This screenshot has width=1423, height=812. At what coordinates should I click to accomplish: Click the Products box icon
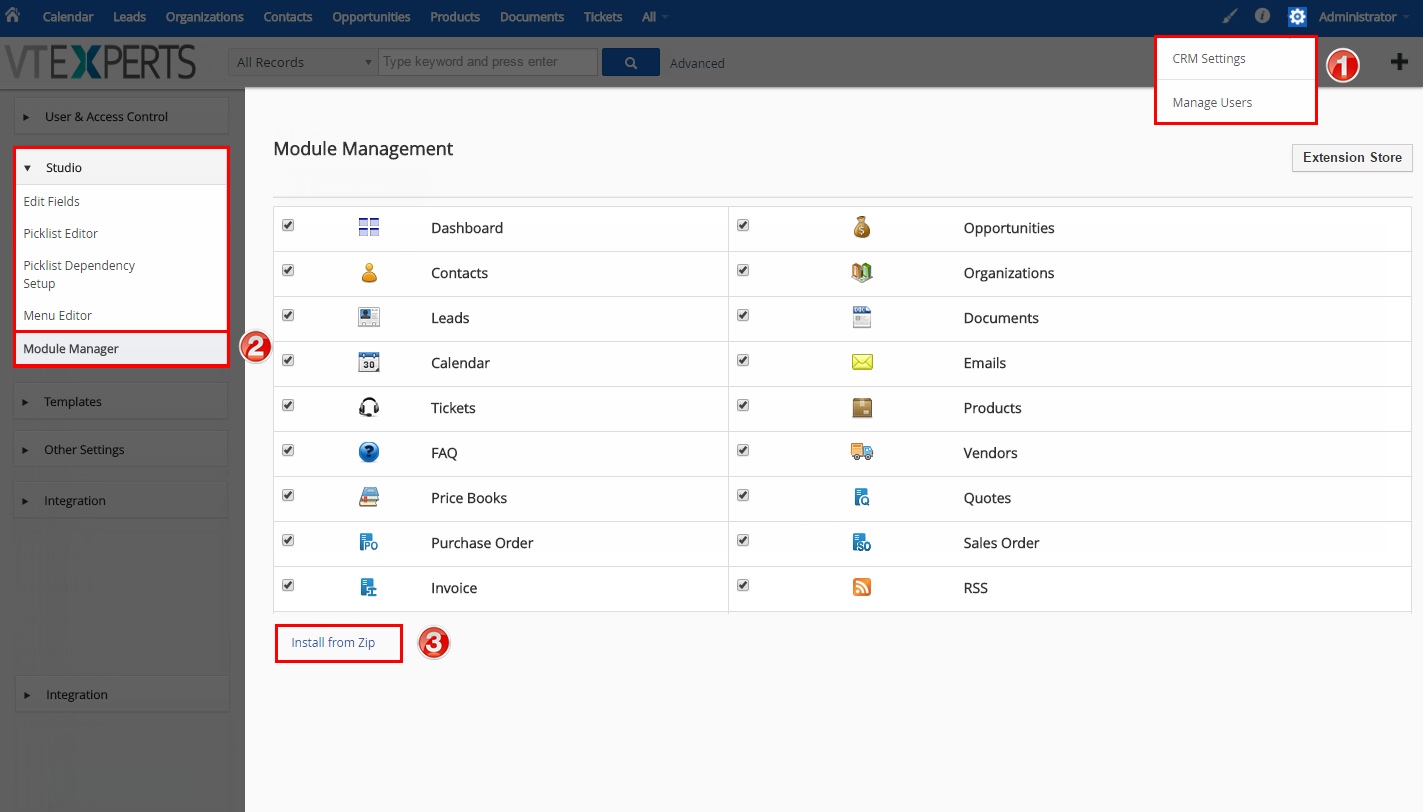click(x=862, y=407)
